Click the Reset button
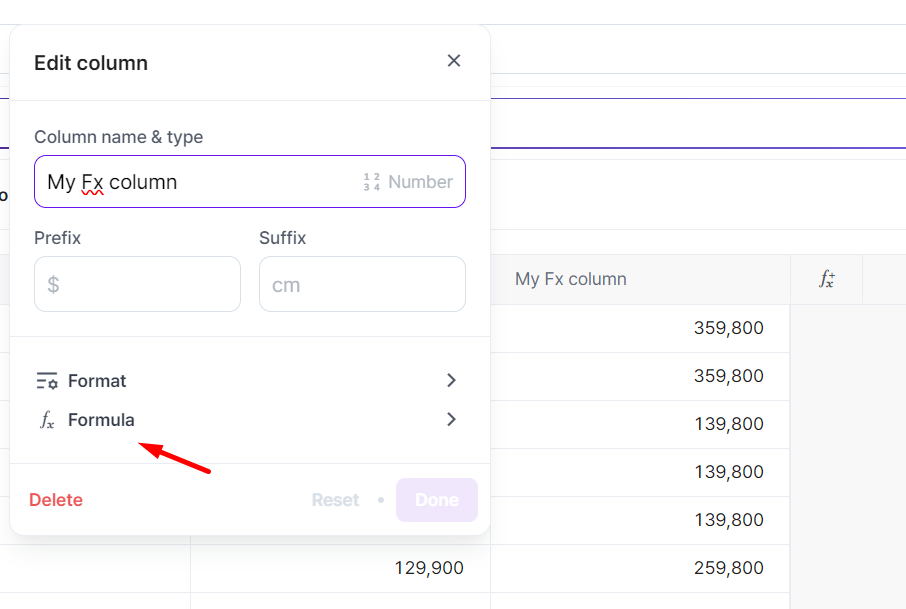The width and height of the screenshot is (906, 609). point(335,500)
